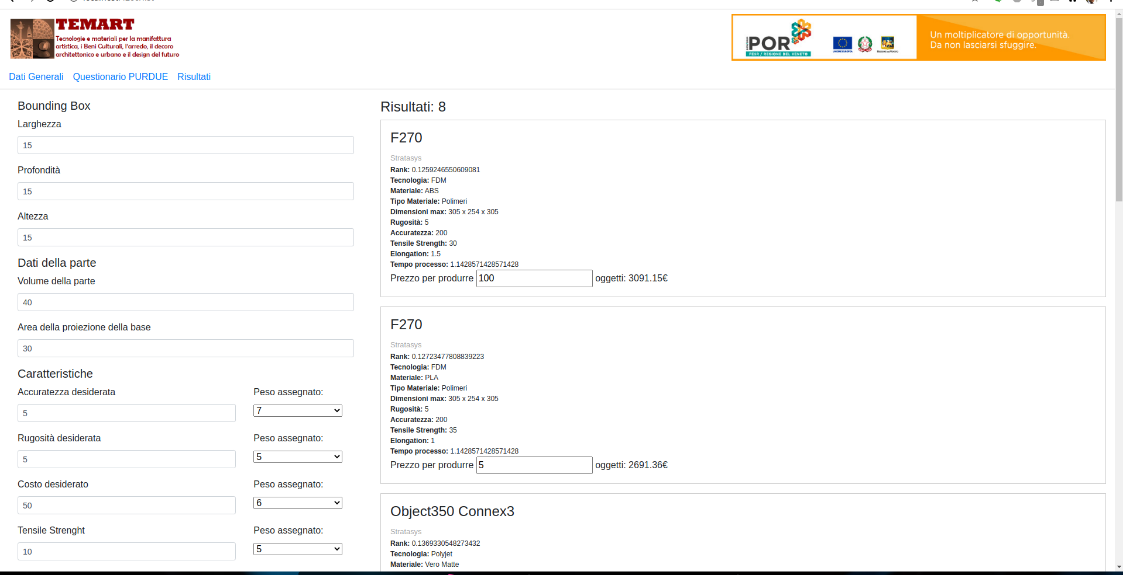This screenshot has height=575, width=1123.
Task: Edit the Volume della parte field
Action: [185, 302]
